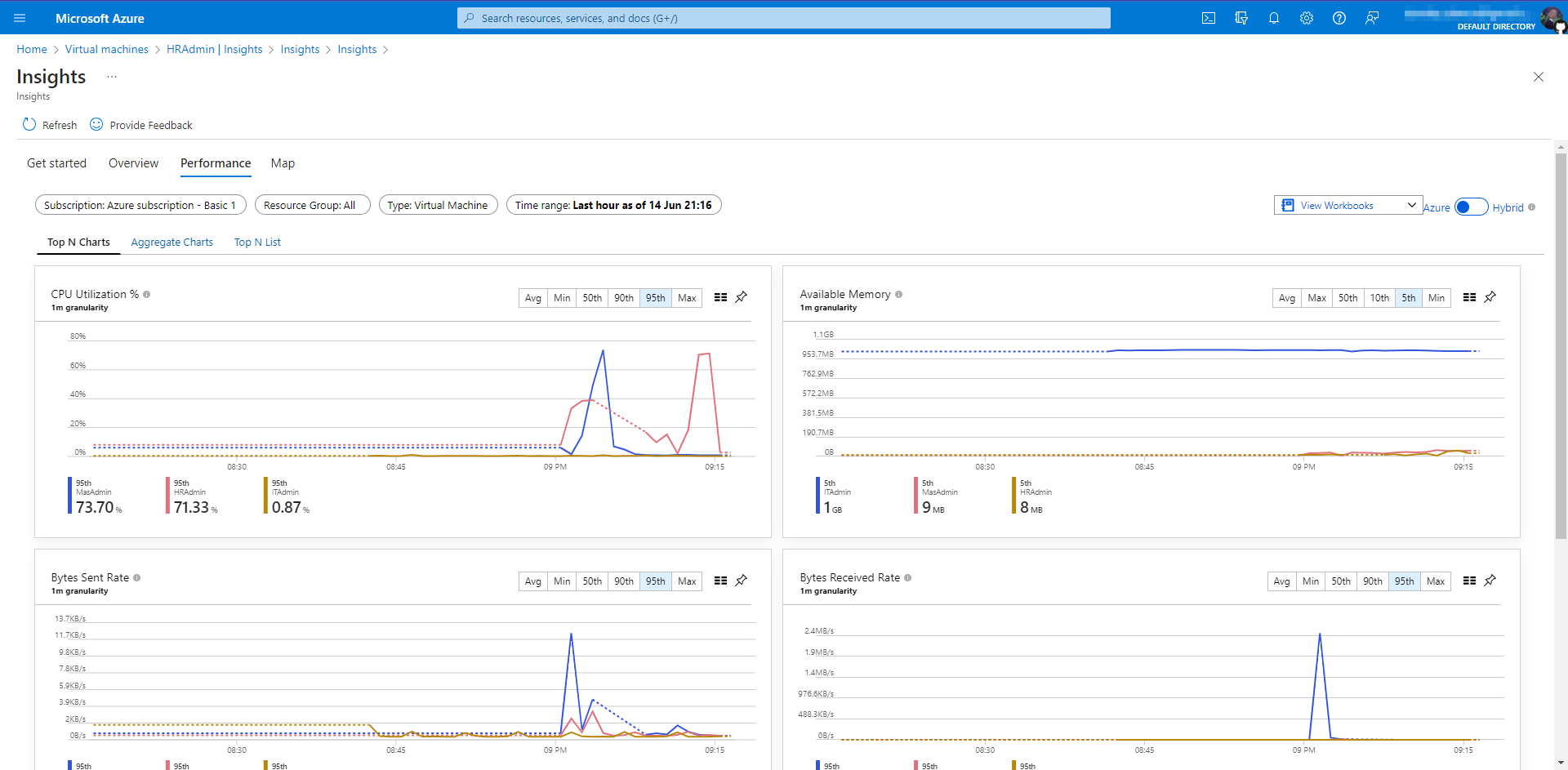The image size is (1568, 770).
Task: Open the top bar feedback icon
Action: pos(1372,18)
